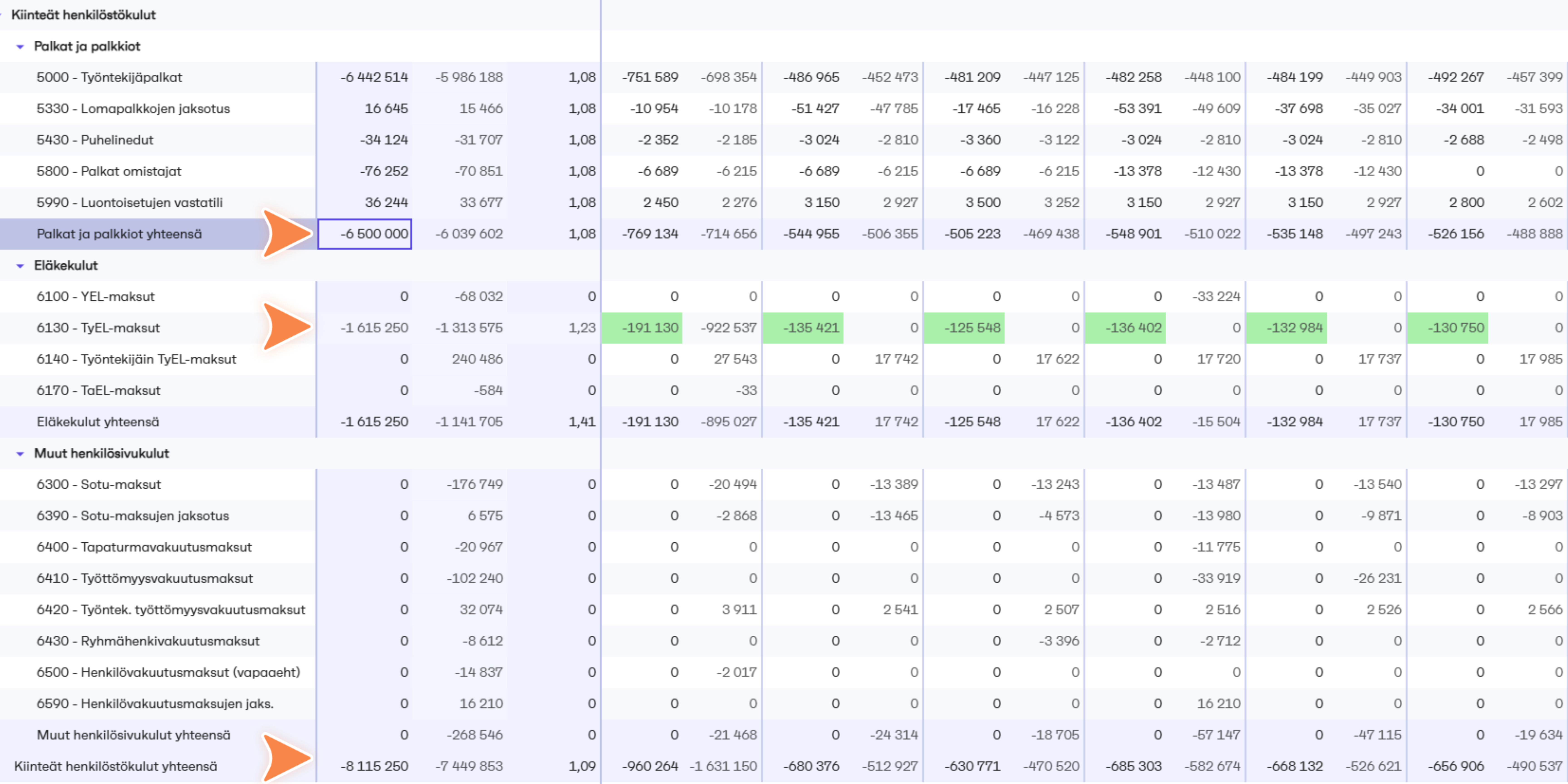
Task: Collapse the Eläkekulut group
Action: tap(20, 265)
